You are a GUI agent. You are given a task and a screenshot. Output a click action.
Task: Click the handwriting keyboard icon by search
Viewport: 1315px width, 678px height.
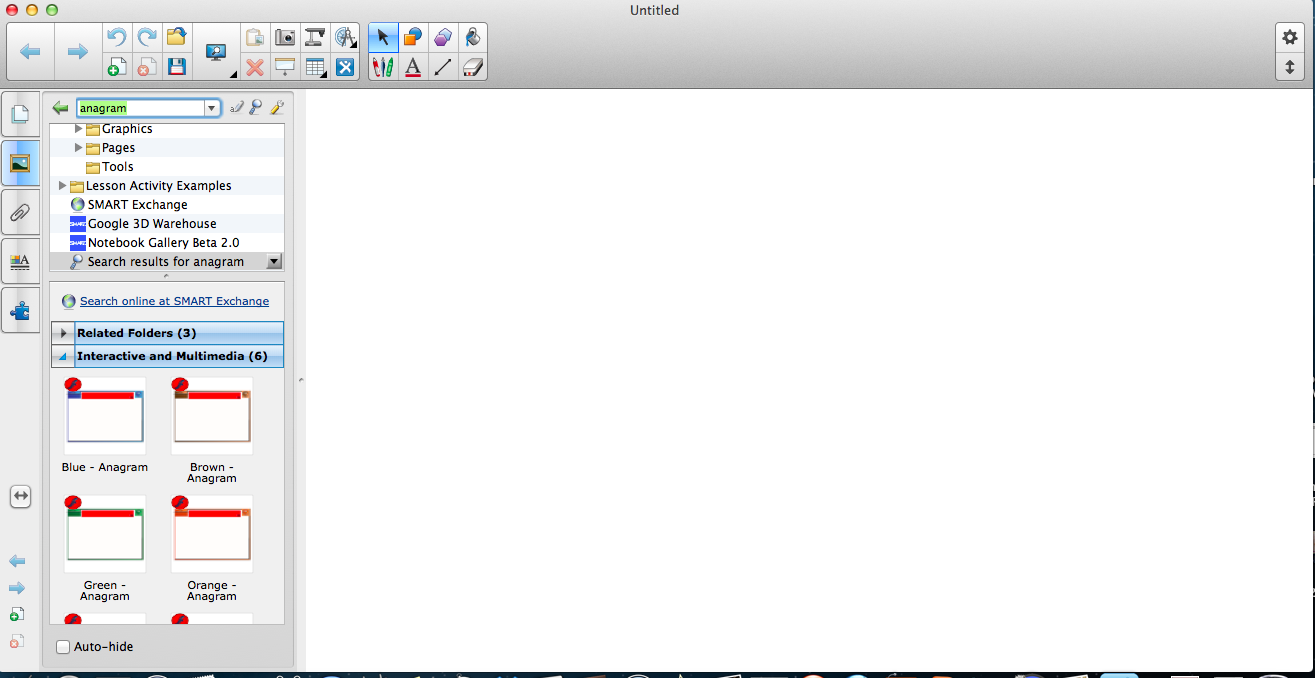pyautogui.click(x=237, y=108)
